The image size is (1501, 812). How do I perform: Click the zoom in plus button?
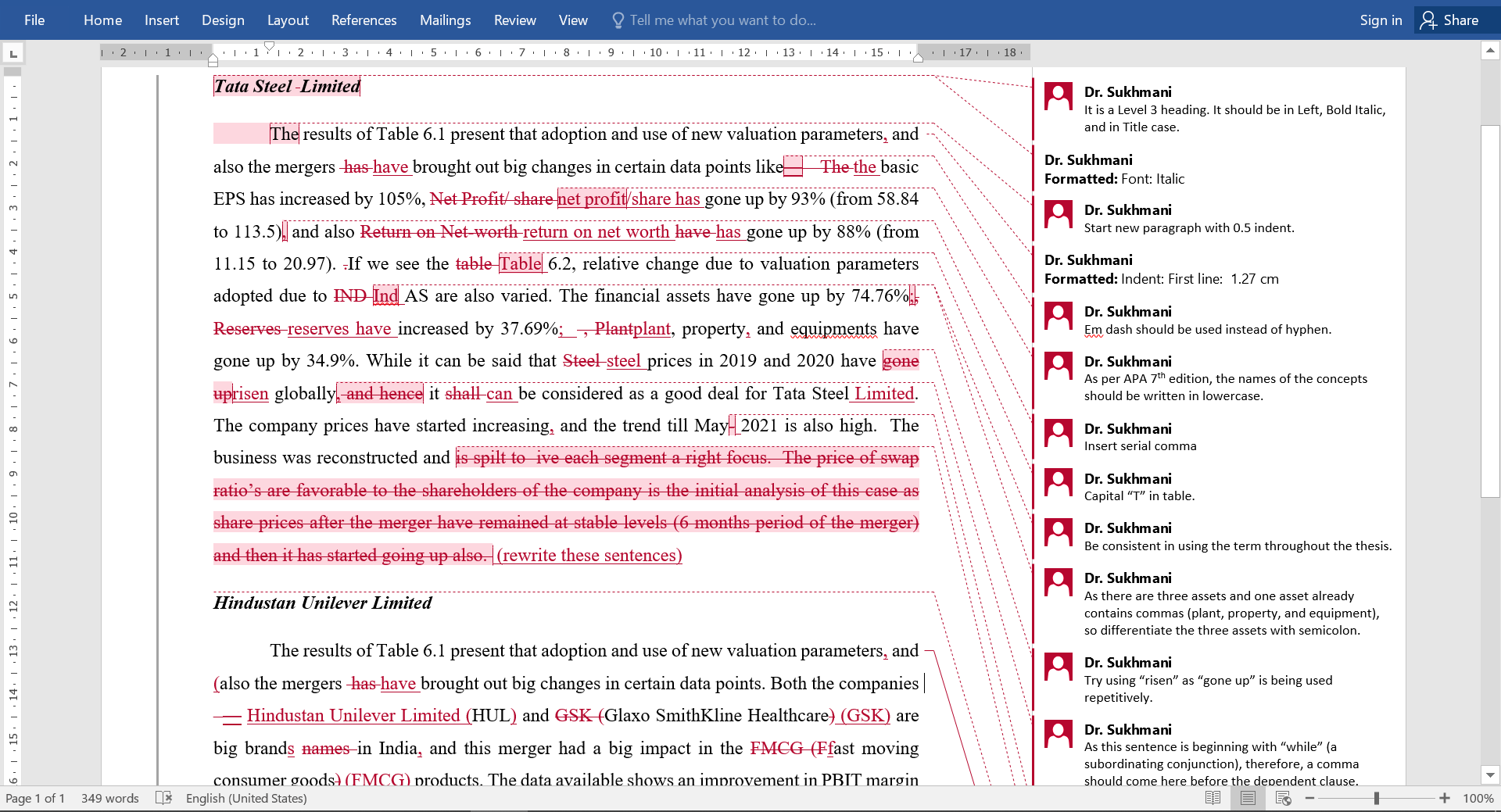[x=1445, y=798]
